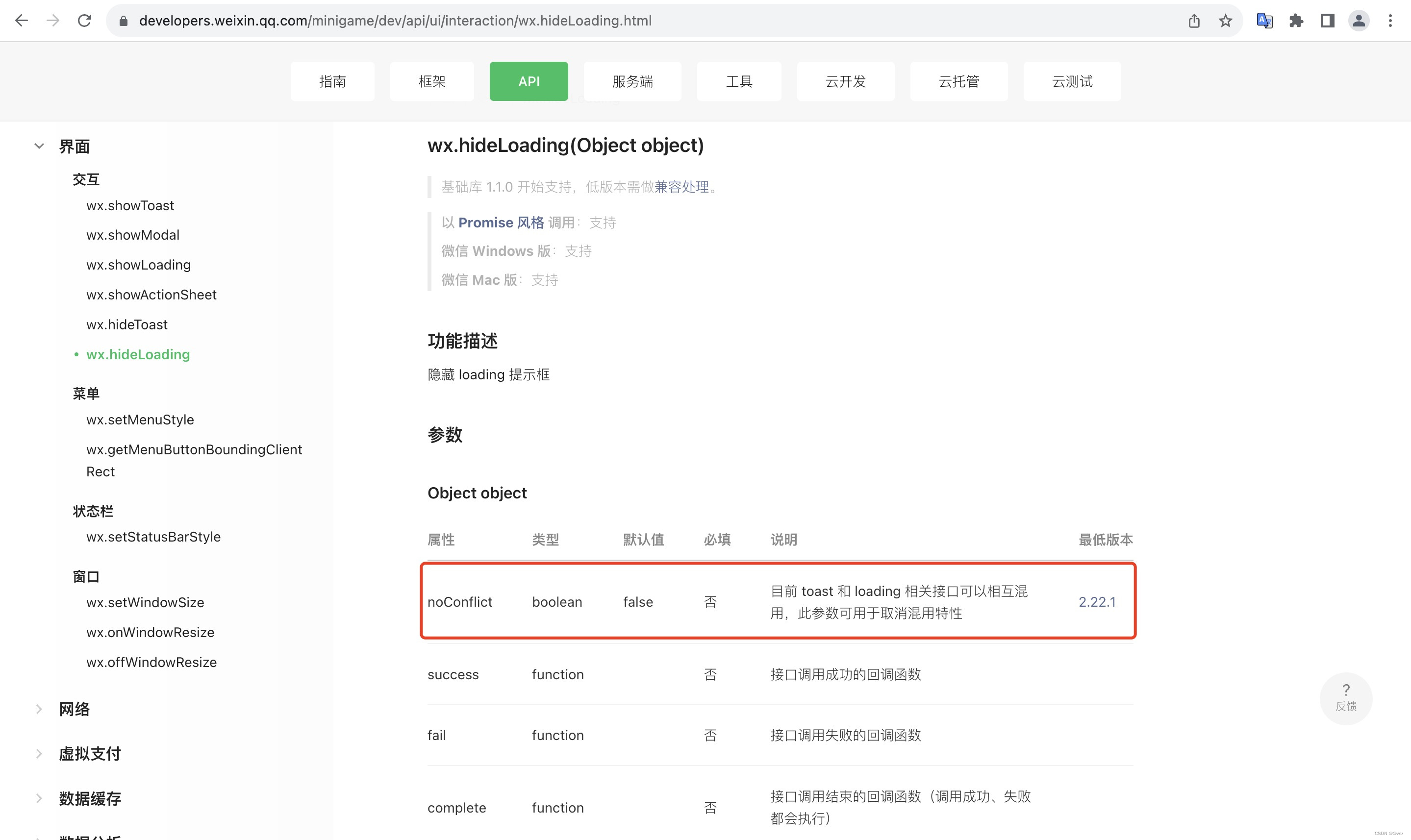The width and height of the screenshot is (1411, 840).
Task: Open the page share menu
Action: point(1194,21)
